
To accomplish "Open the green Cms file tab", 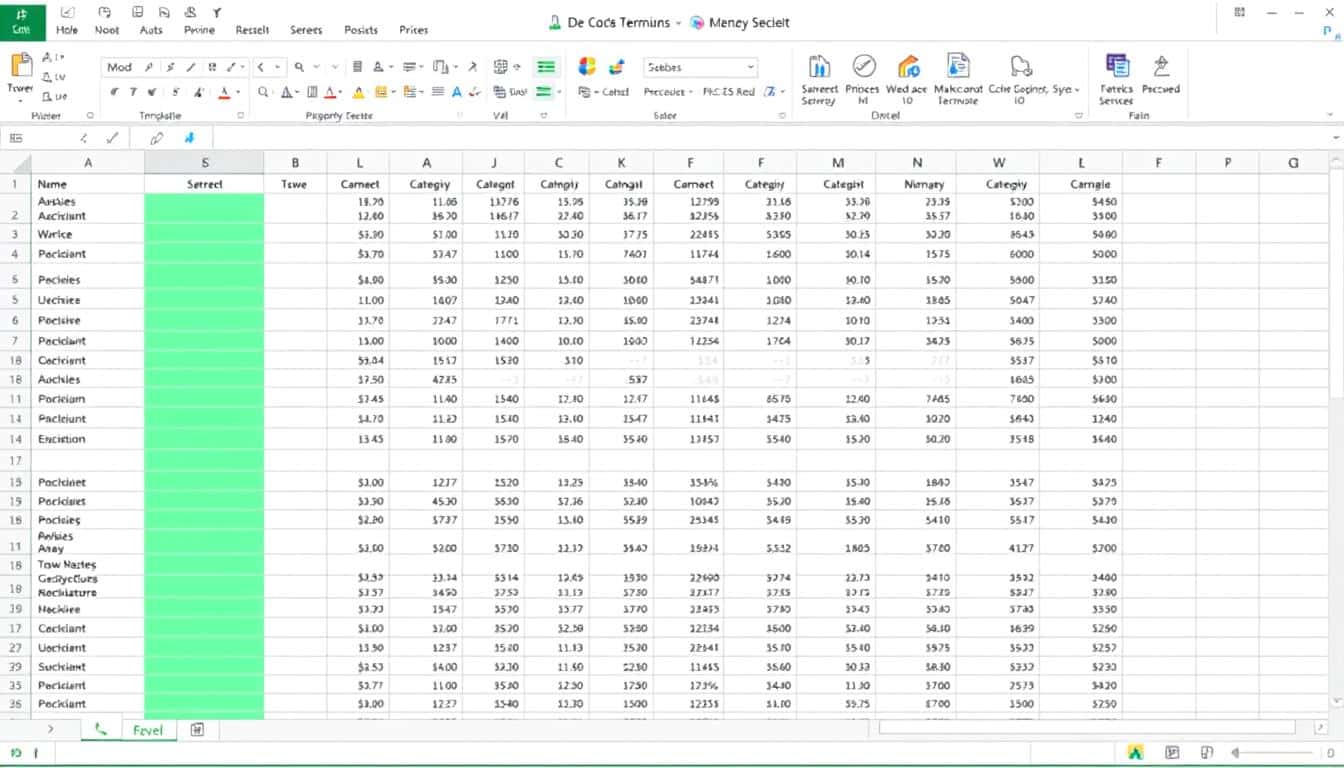I will coord(22,21).
